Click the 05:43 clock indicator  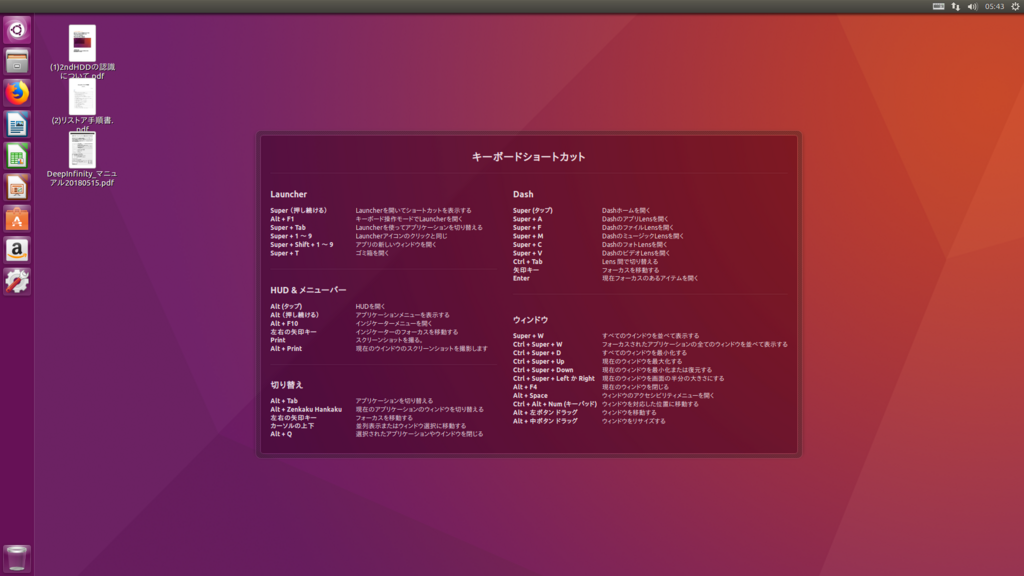995,7
